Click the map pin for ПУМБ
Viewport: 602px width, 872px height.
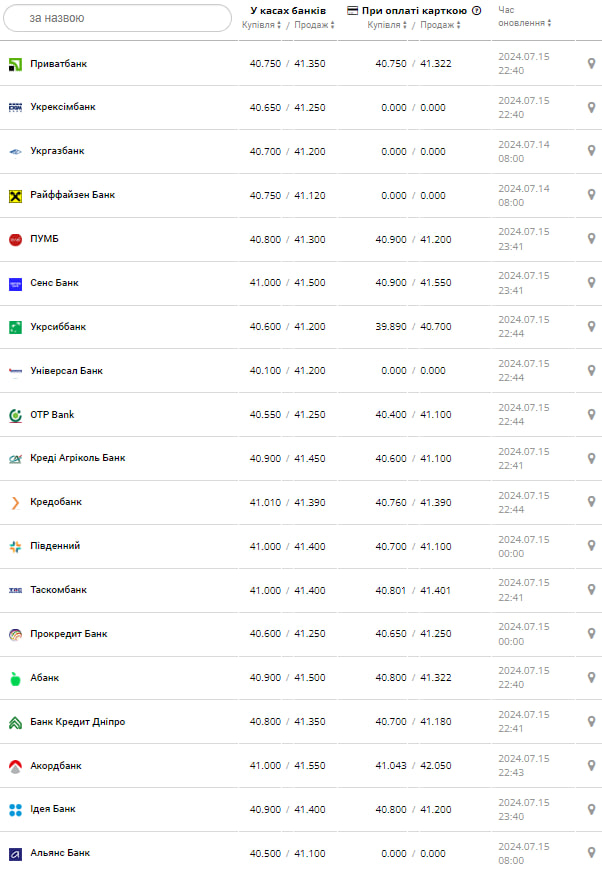[591, 239]
